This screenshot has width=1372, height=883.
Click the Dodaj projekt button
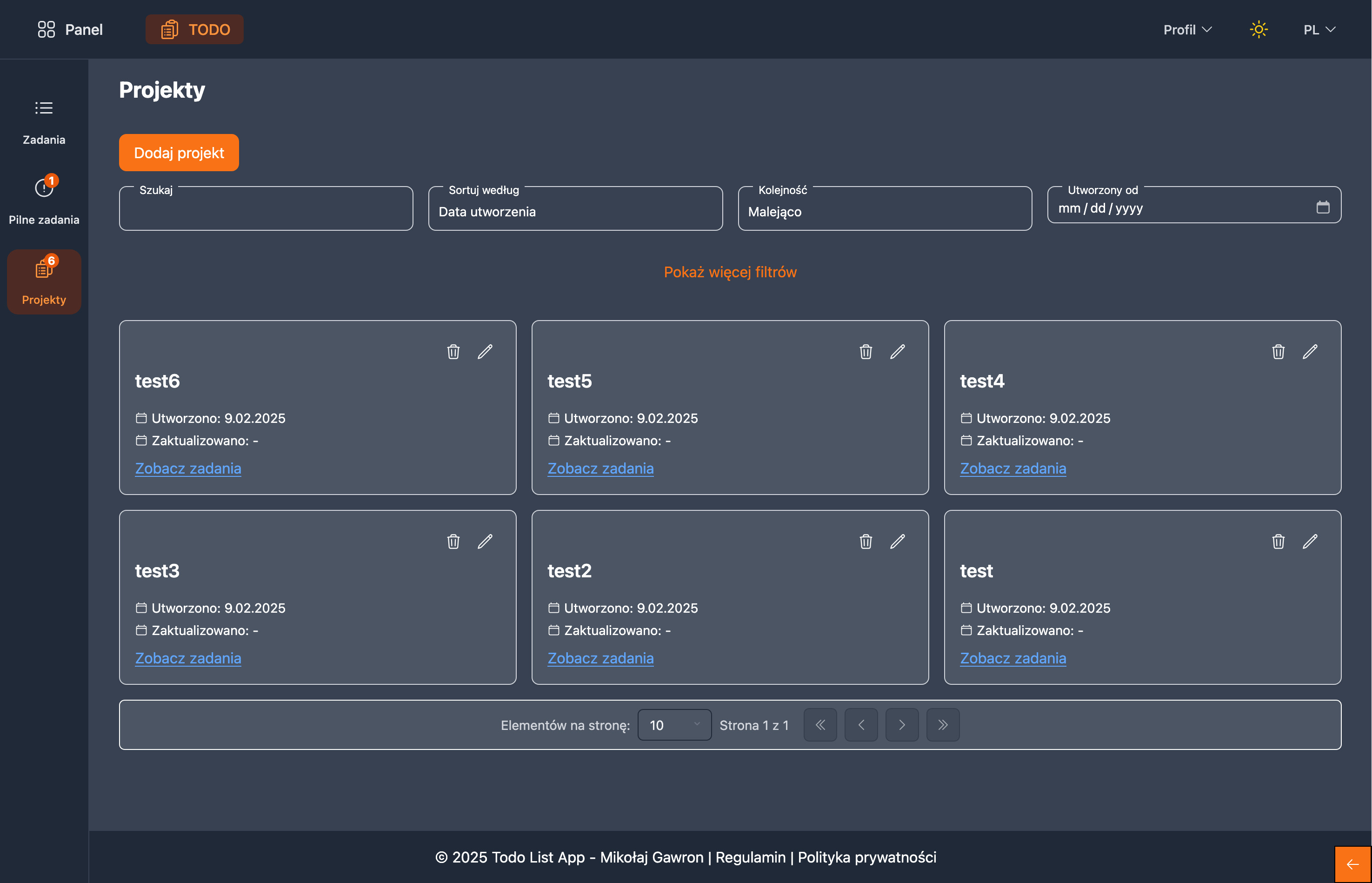click(179, 153)
